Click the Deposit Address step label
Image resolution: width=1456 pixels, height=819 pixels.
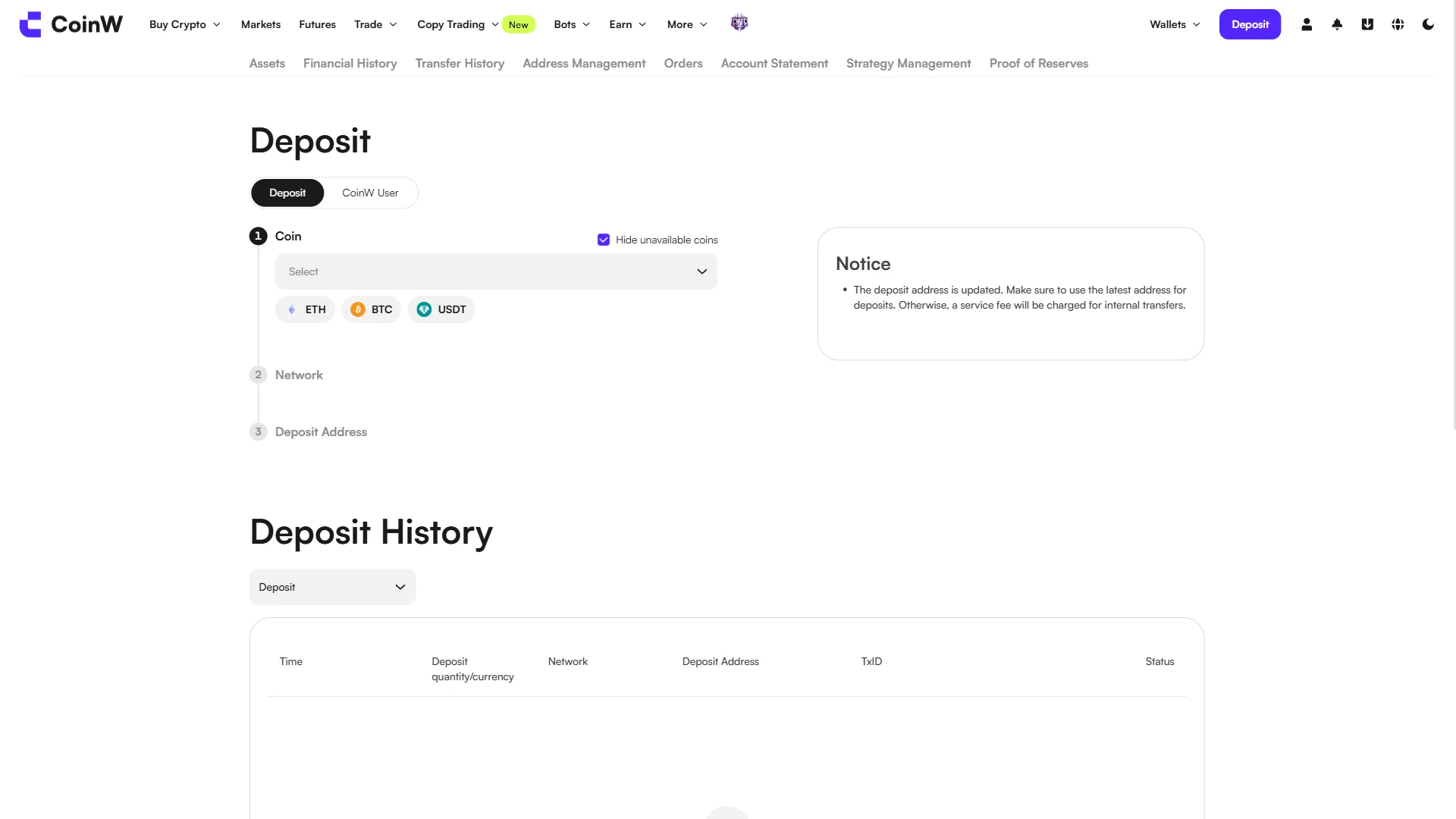321,431
